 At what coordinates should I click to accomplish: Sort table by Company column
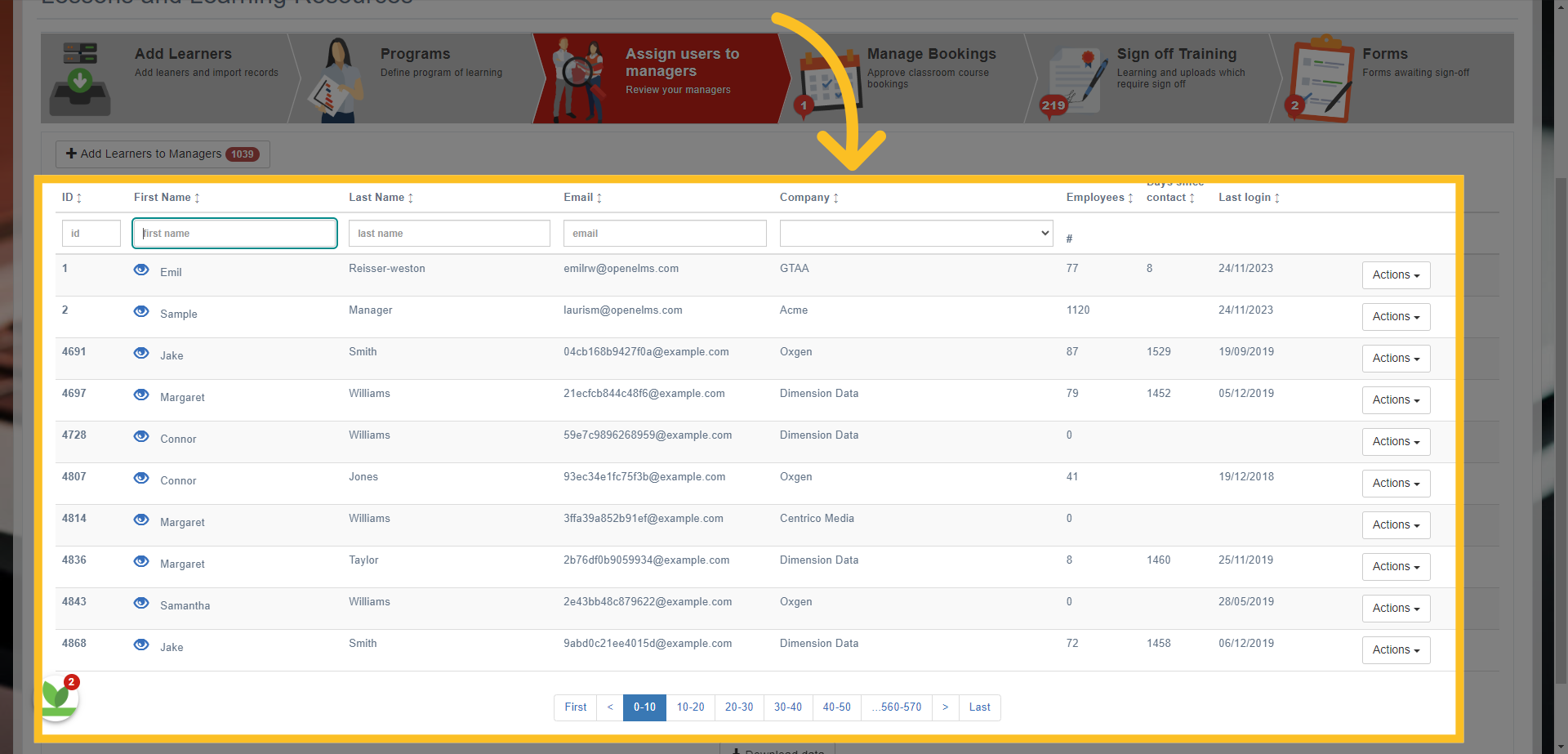click(x=809, y=198)
